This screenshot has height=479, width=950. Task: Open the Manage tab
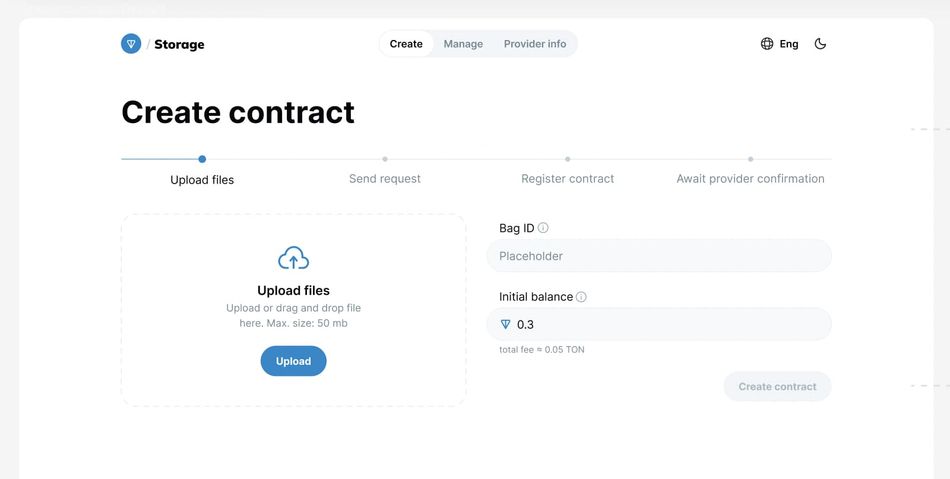(x=463, y=44)
